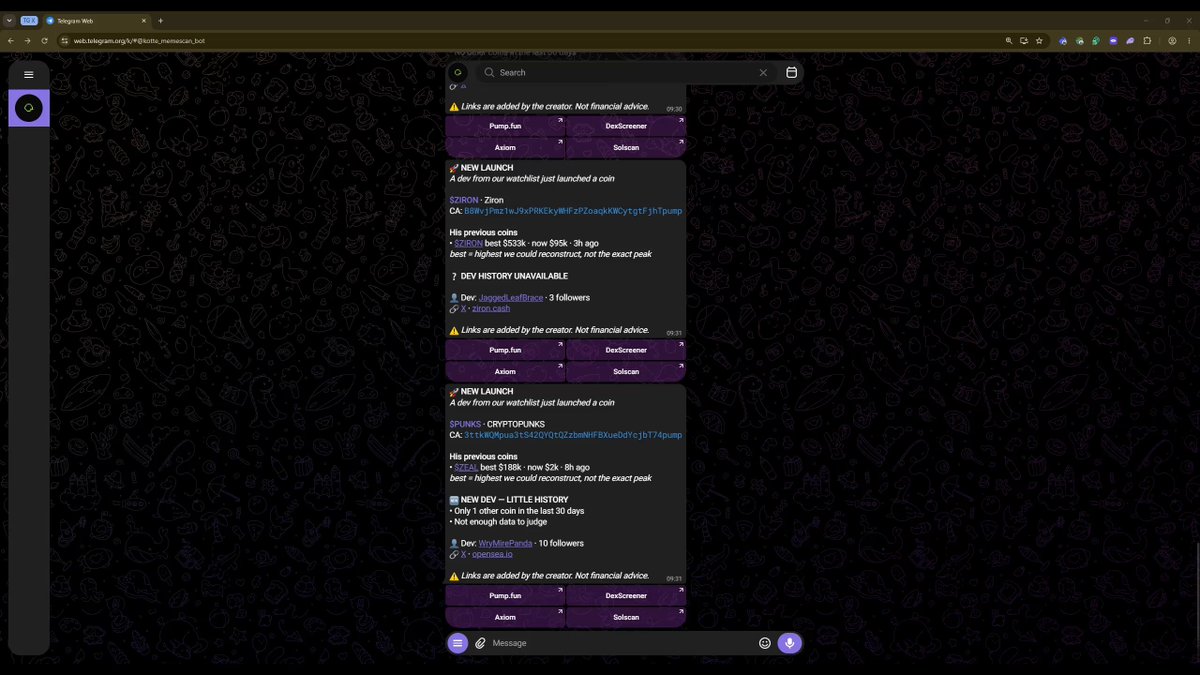Open the emoji picker

pos(765,643)
